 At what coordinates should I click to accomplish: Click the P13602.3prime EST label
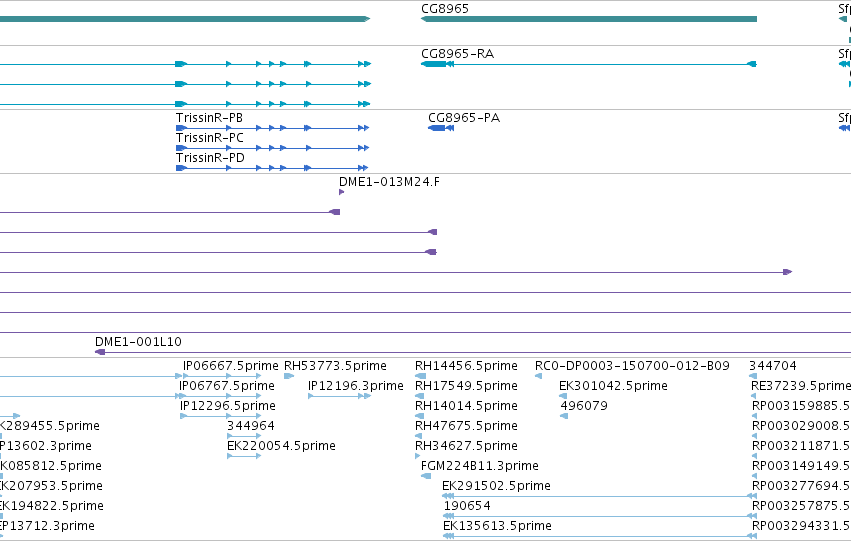coord(46,446)
